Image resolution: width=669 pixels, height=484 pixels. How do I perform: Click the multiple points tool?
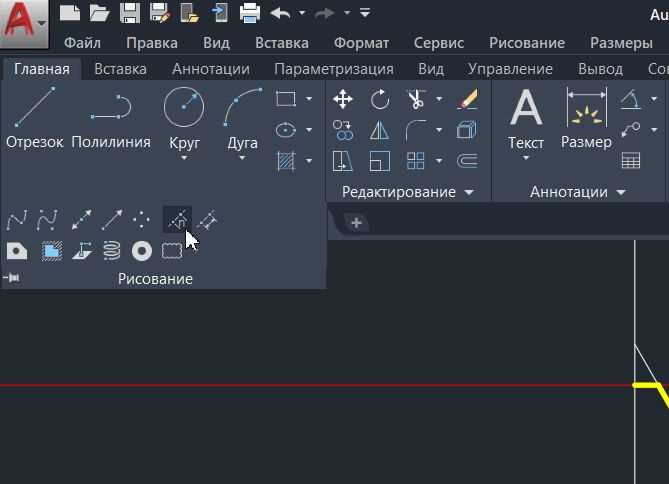click(x=141, y=220)
